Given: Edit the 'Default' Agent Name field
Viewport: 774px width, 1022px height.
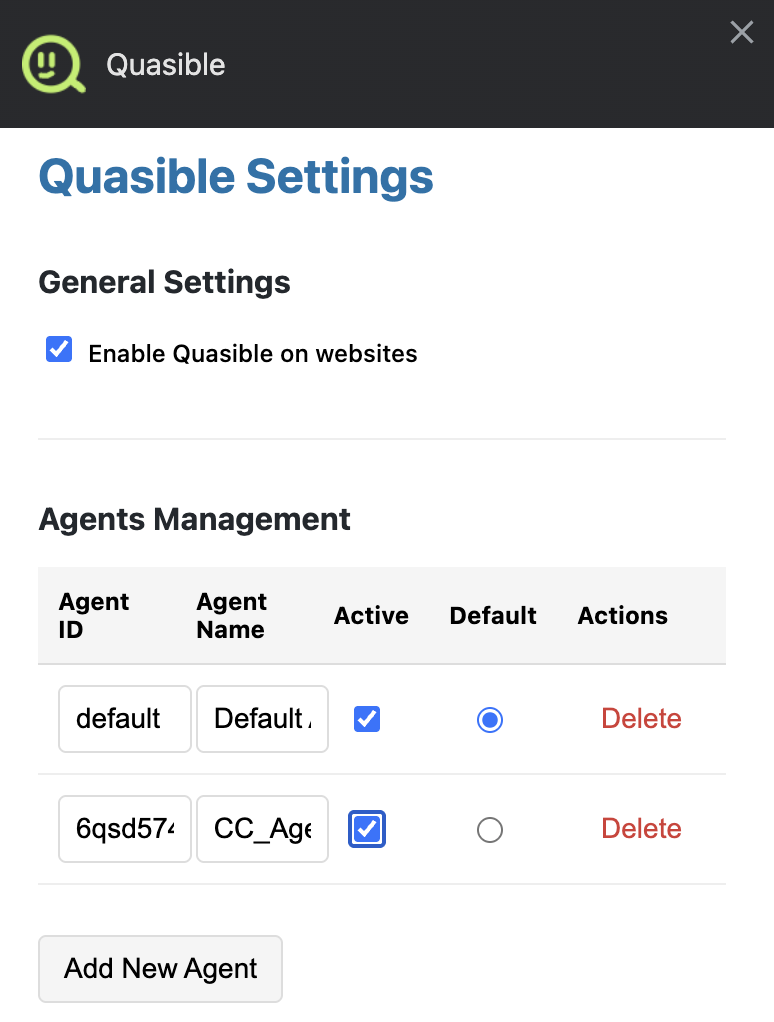Looking at the screenshot, I should coord(262,719).
